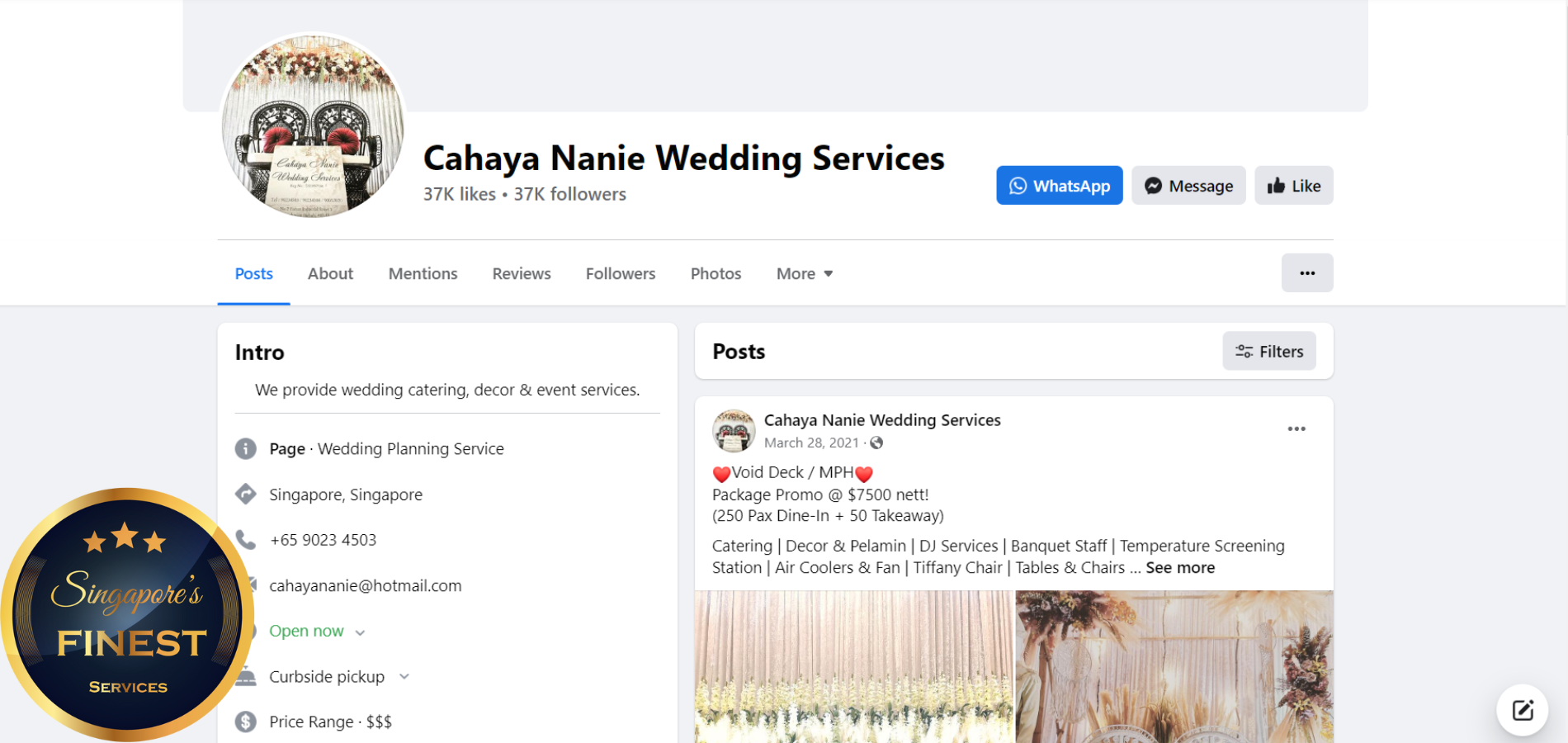
Task: Click the WhatsApp button
Action: point(1059,186)
